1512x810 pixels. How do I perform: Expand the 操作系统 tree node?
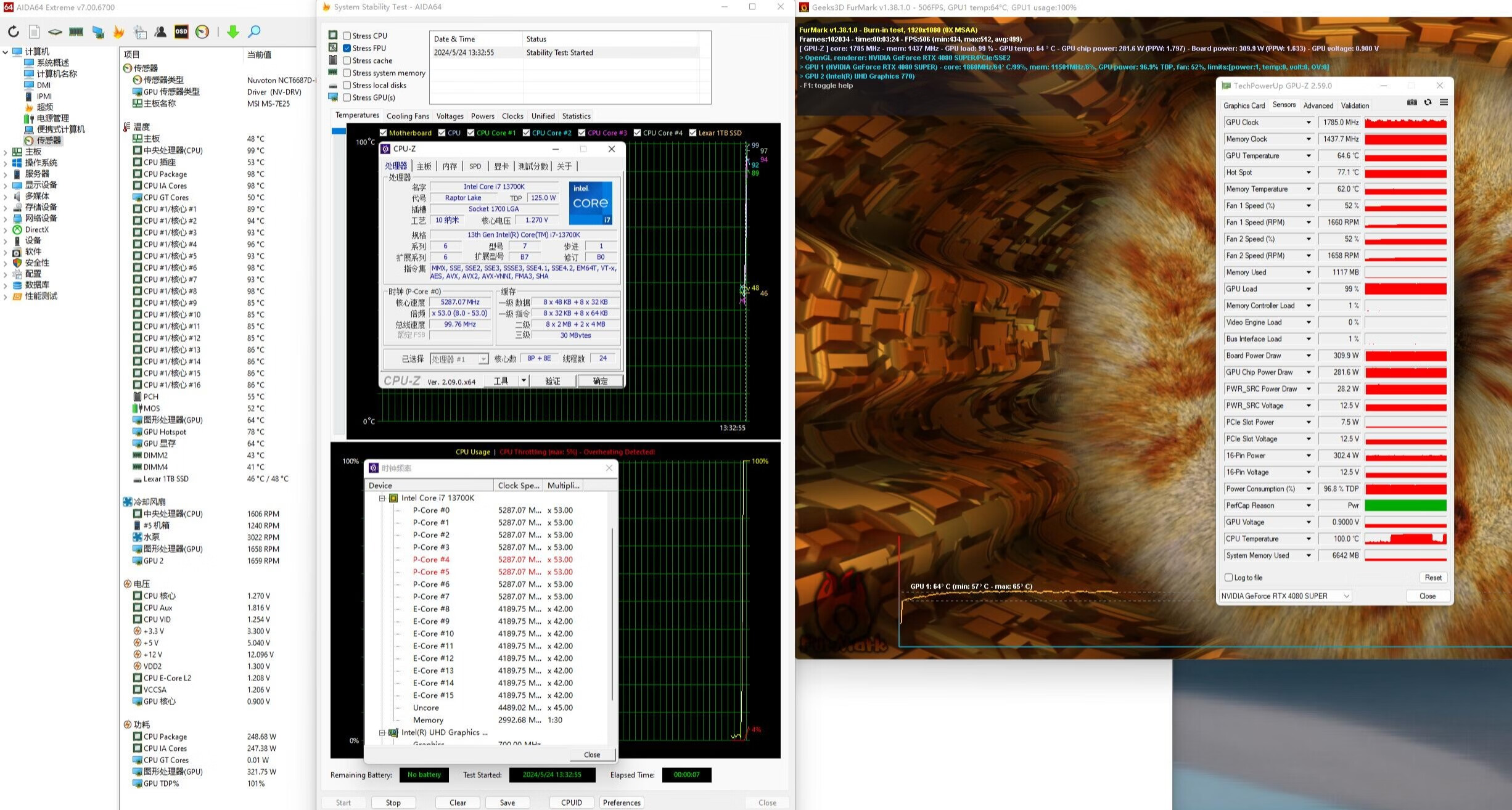coord(6,163)
